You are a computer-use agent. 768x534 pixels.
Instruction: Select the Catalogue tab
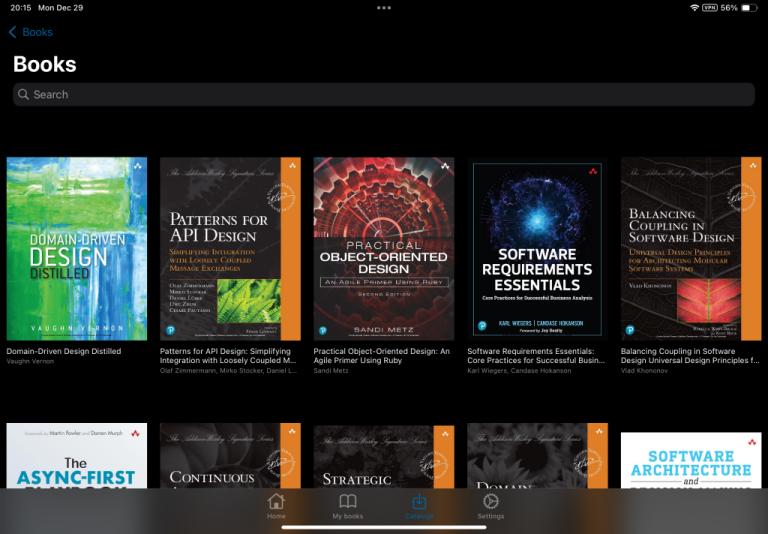[420, 502]
